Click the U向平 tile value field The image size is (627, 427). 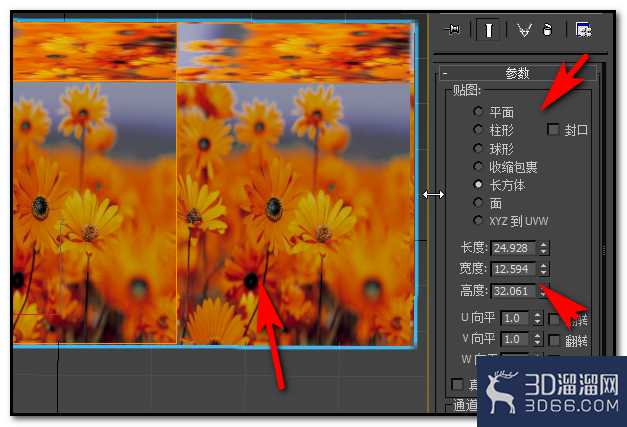pos(515,318)
